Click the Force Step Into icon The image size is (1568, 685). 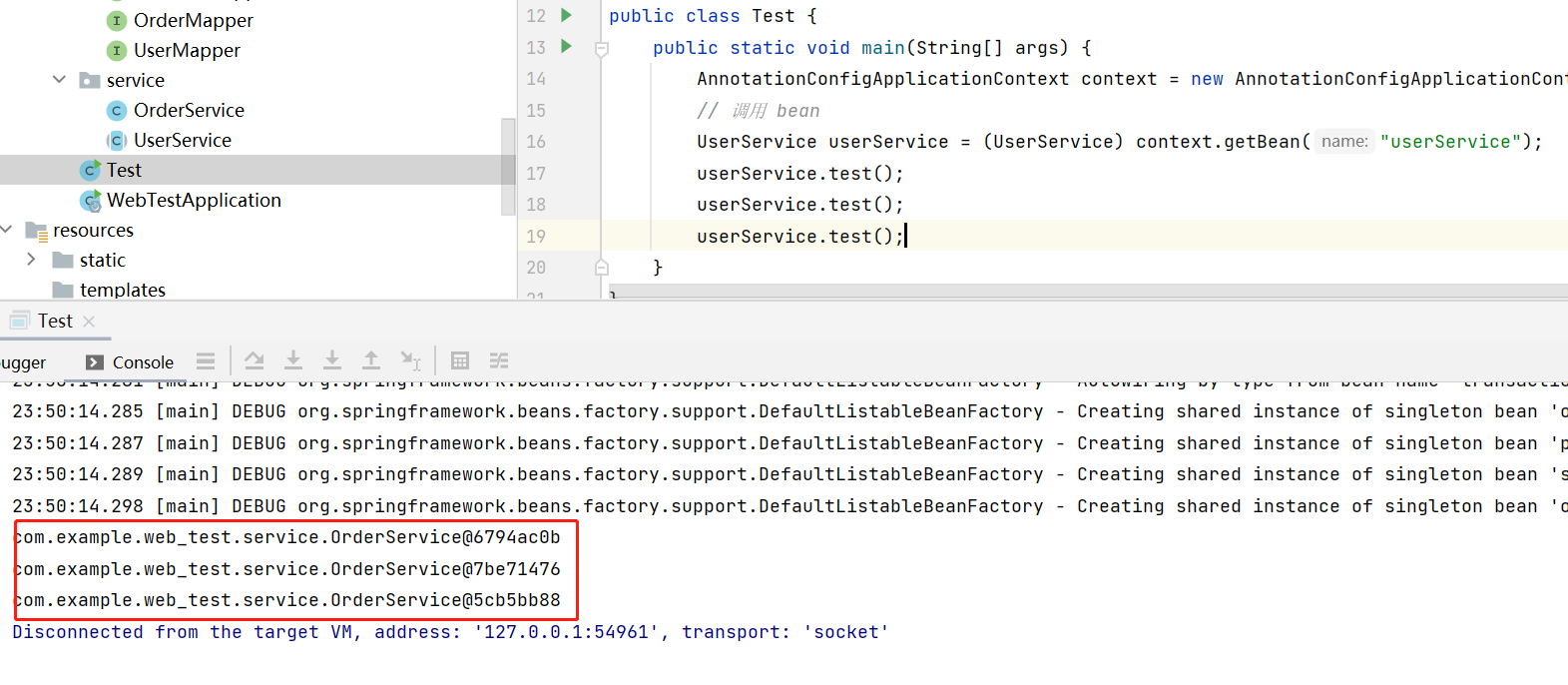point(332,360)
